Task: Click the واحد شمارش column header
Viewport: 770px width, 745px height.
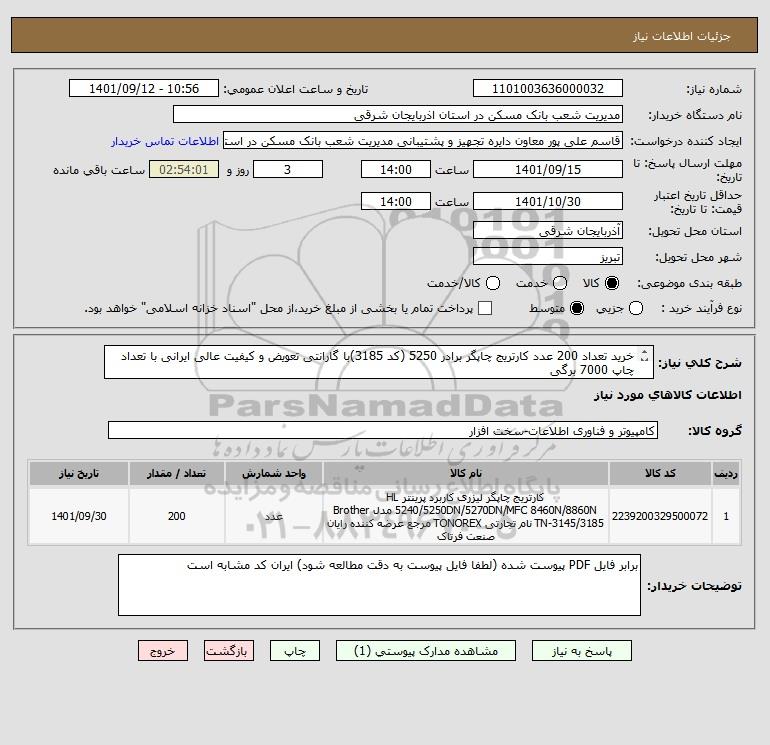Action: pos(274,473)
